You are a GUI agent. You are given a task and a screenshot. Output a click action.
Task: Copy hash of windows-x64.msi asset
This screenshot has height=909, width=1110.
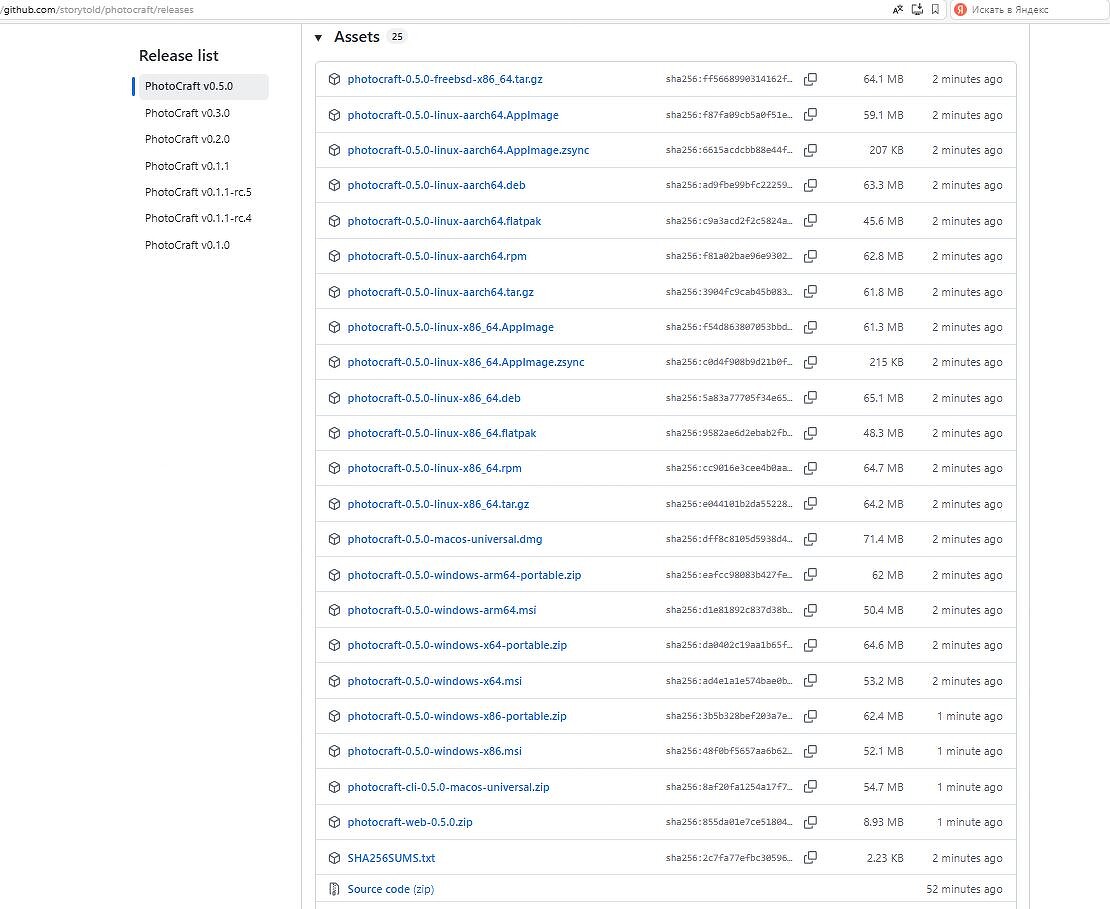pyautogui.click(x=811, y=681)
